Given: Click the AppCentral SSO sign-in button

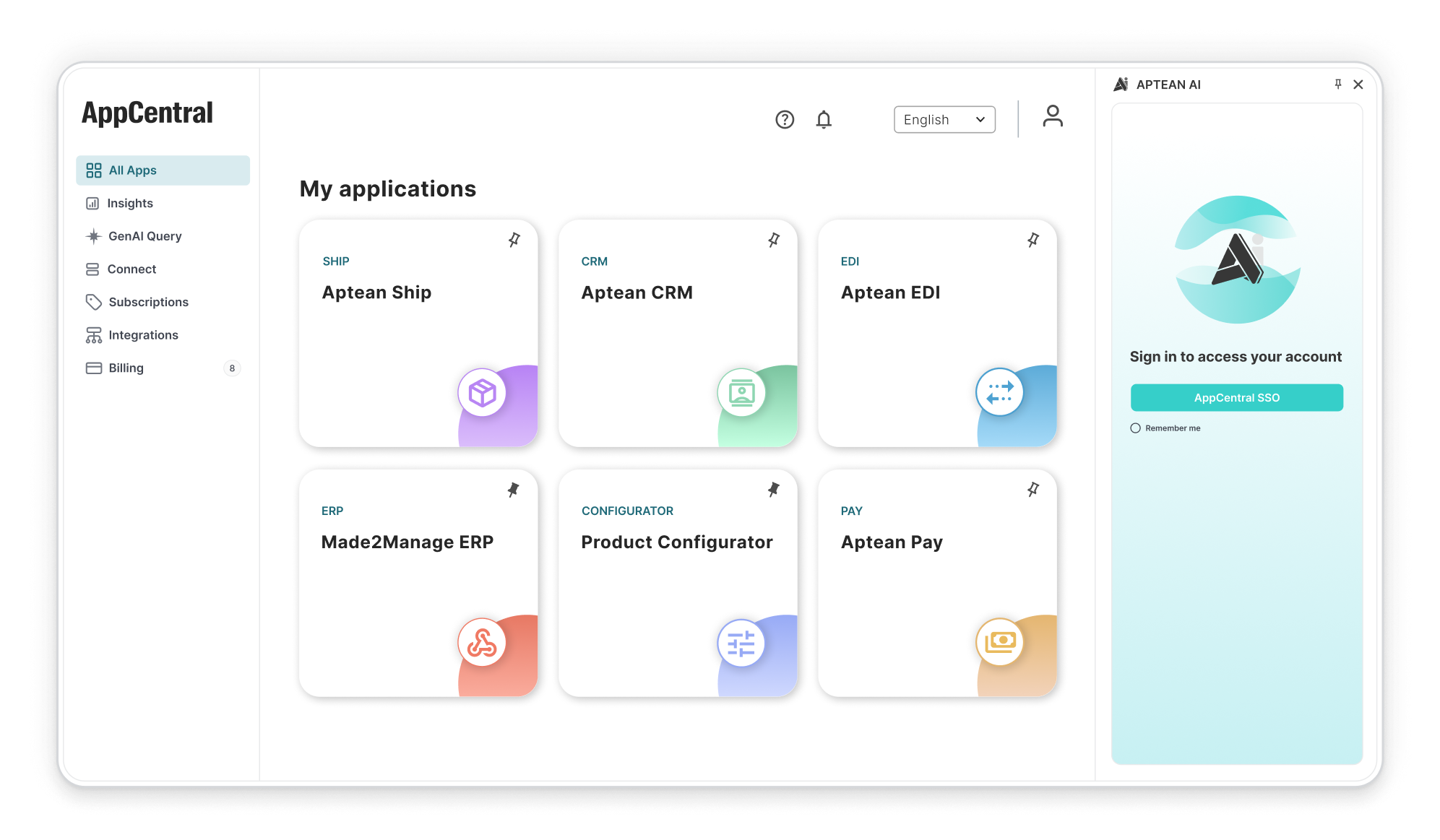Looking at the screenshot, I should click(1236, 397).
